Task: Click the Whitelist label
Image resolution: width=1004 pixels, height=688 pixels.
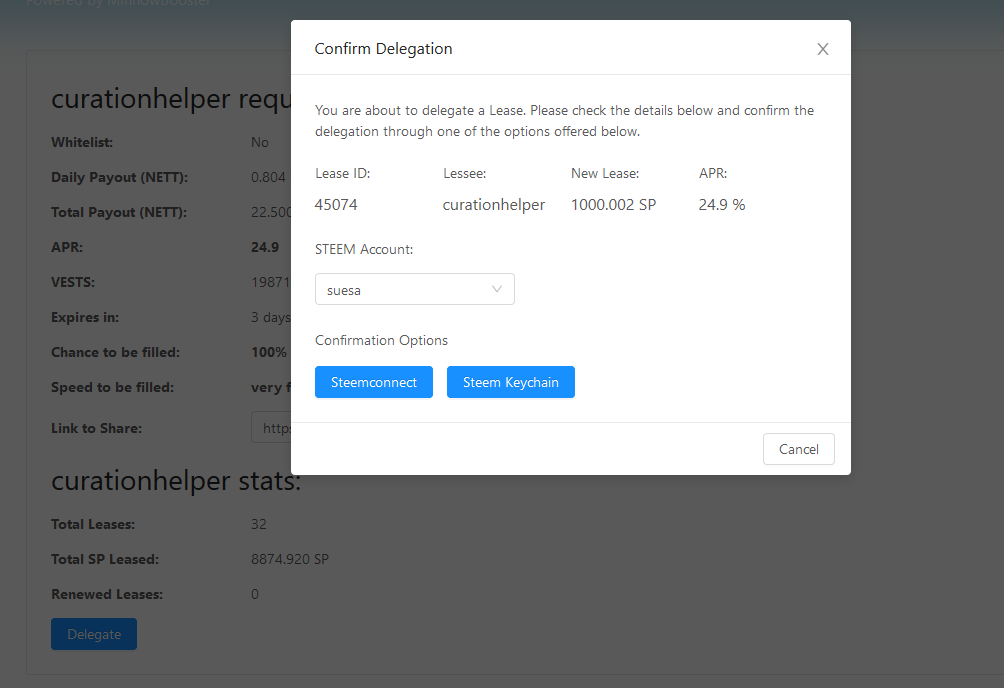Action: [x=82, y=142]
